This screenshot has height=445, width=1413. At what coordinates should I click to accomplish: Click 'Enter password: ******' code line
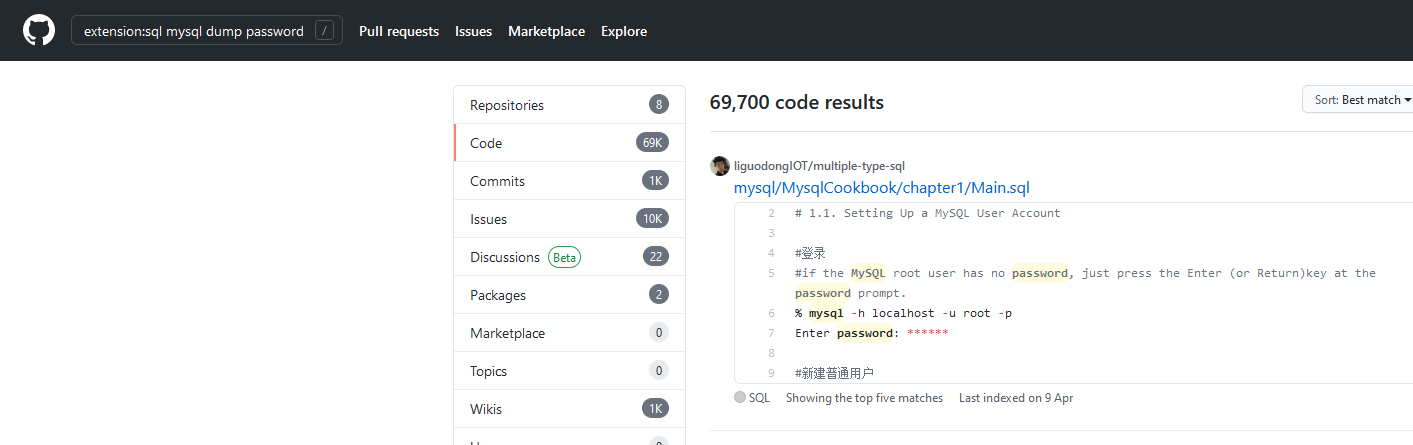pos(871,333)
